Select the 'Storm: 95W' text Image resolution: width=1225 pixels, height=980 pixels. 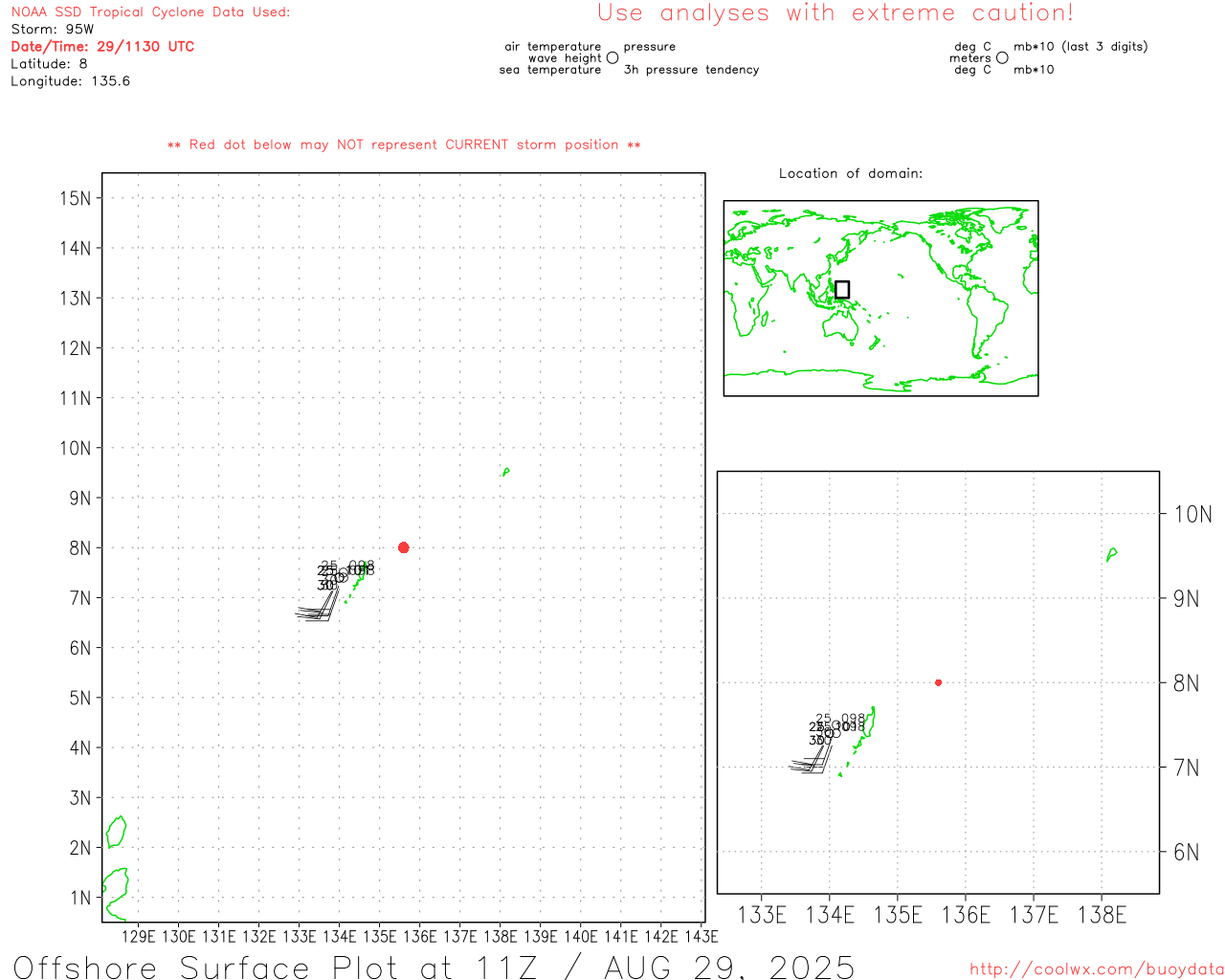[x=53, y=30]
